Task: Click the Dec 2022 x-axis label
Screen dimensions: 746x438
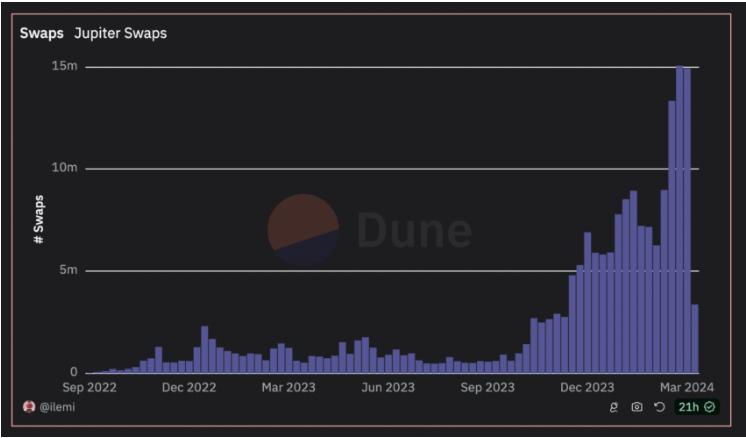Action: click(x=188, y=387)
